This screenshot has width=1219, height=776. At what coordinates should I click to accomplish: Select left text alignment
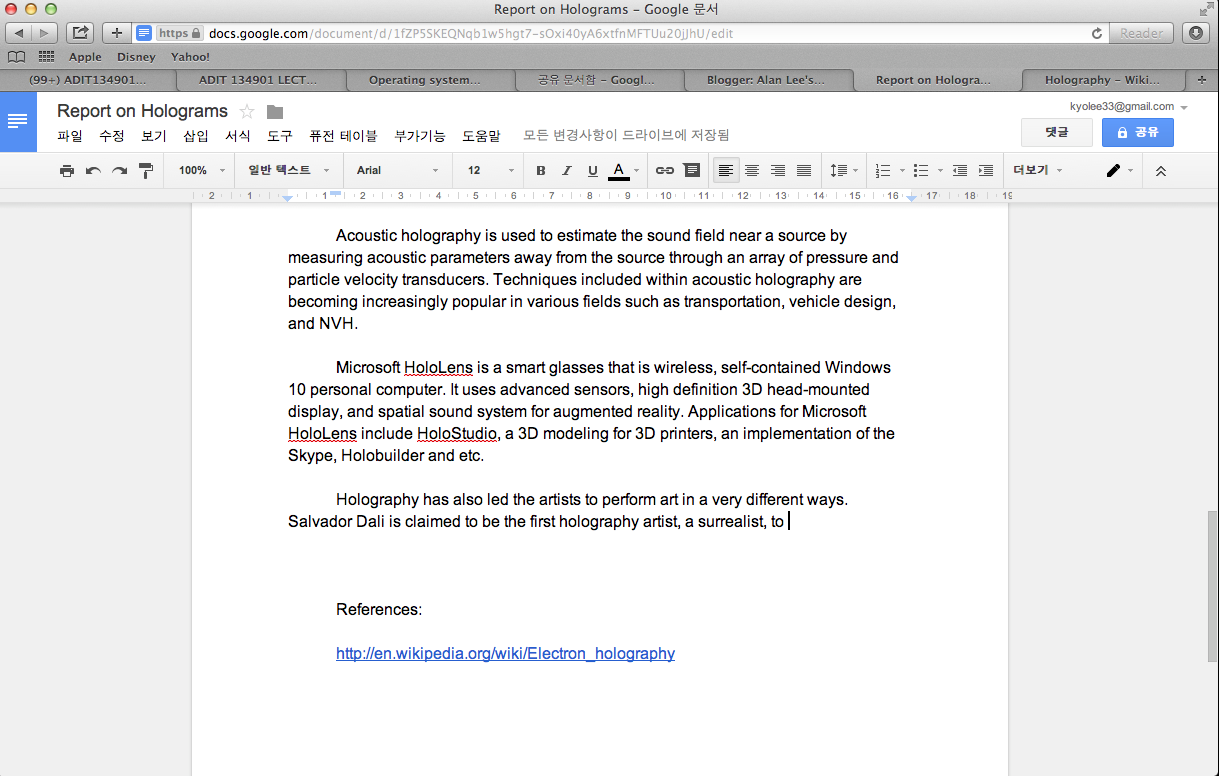726,171
